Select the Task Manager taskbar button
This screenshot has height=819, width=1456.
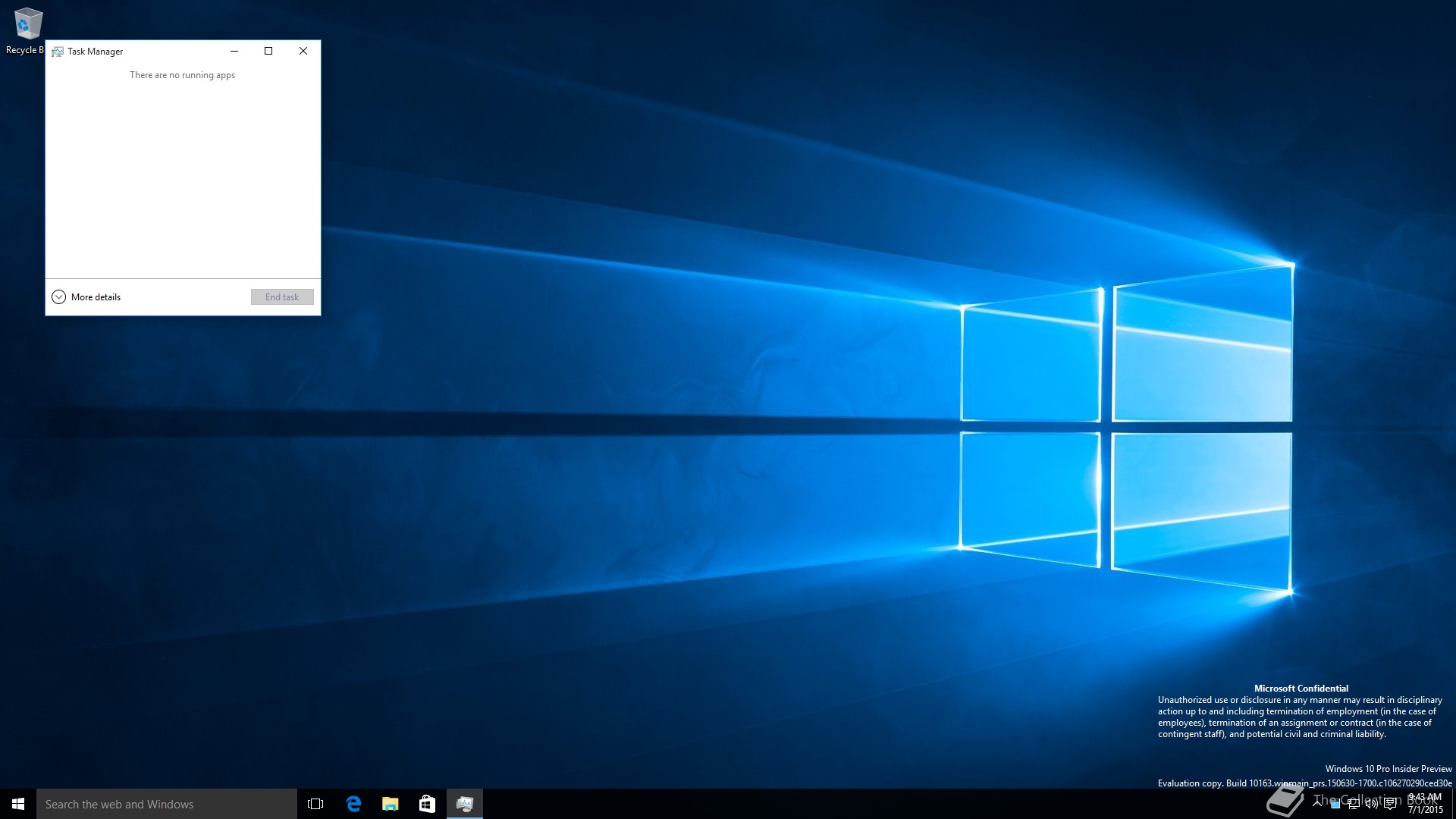coord(465,804)
